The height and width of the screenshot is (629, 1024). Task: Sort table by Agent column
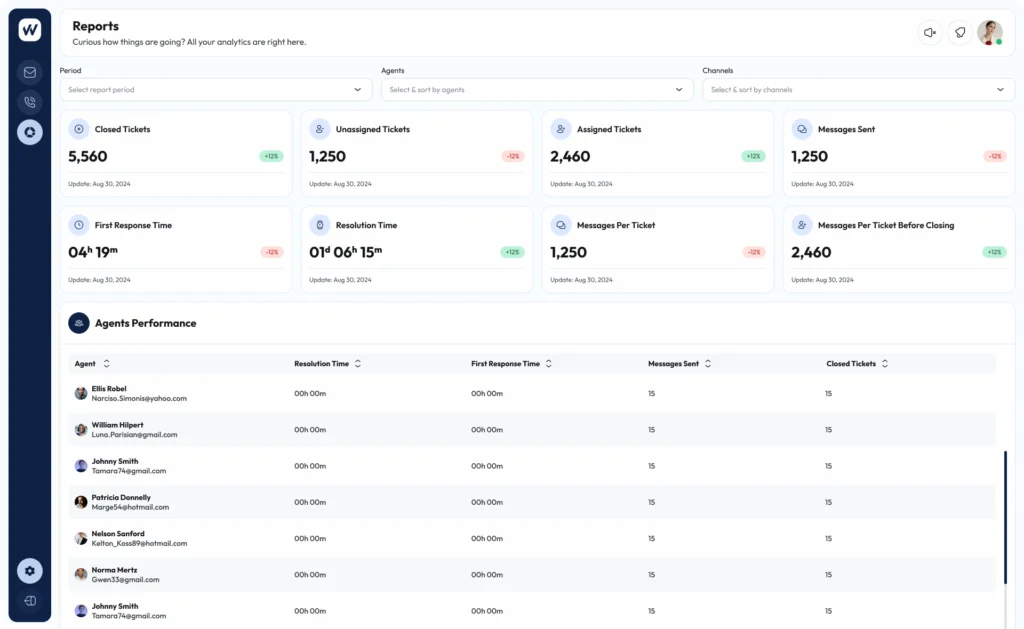pyautogui.click(x=107, y=364)
